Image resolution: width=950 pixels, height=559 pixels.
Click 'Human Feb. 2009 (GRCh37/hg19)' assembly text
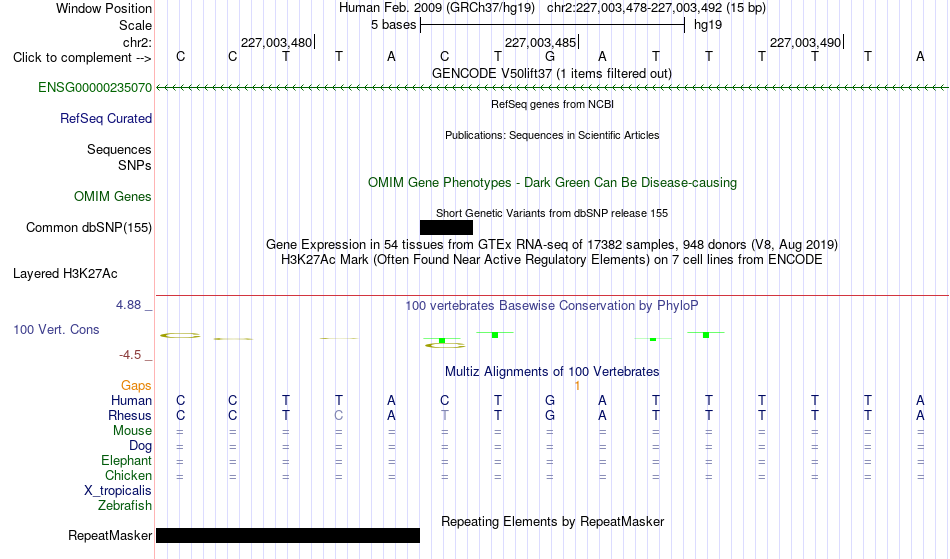(437, 8)
